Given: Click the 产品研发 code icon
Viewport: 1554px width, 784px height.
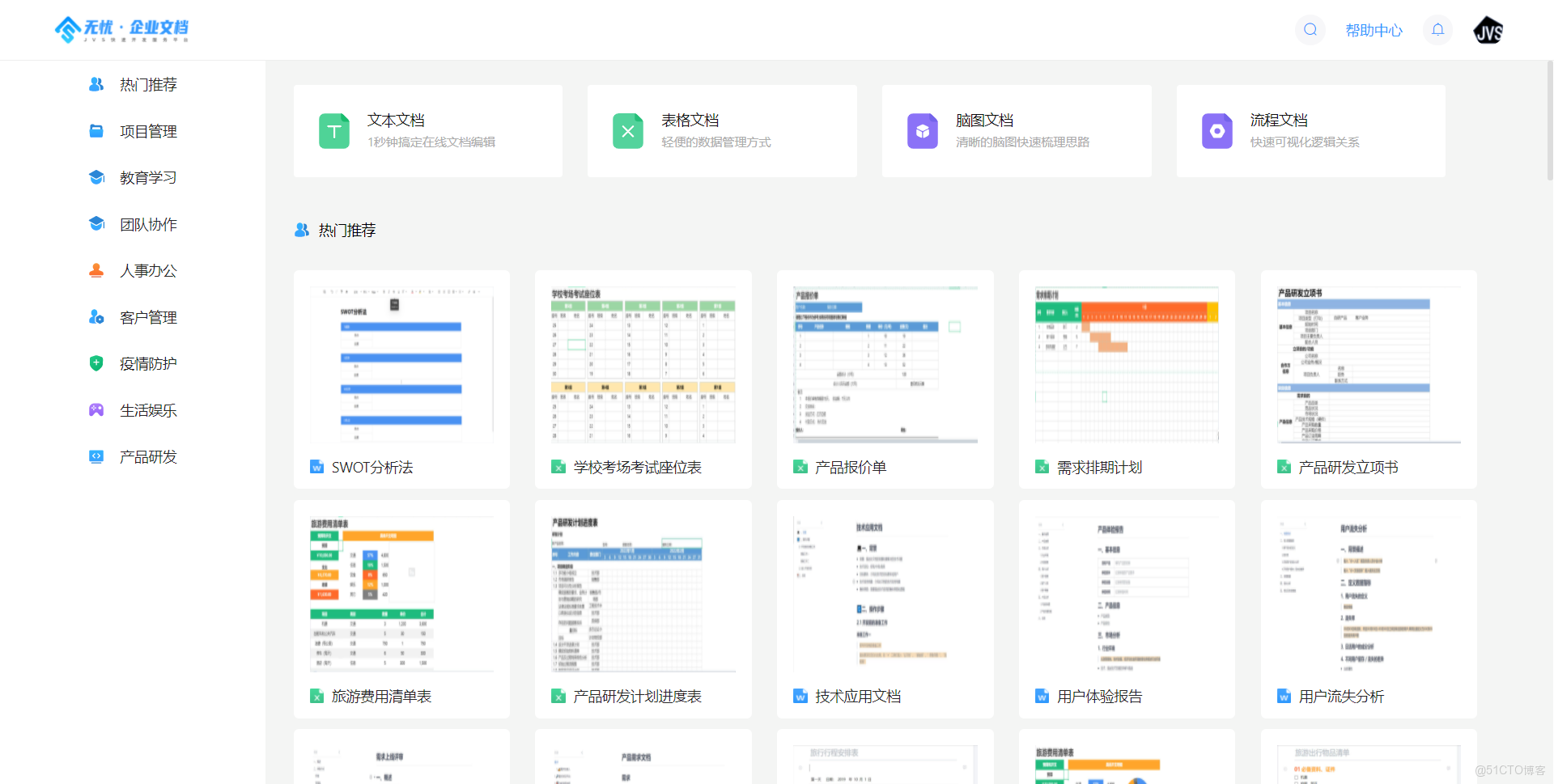Looking at the screenshot, I should 96,456.
